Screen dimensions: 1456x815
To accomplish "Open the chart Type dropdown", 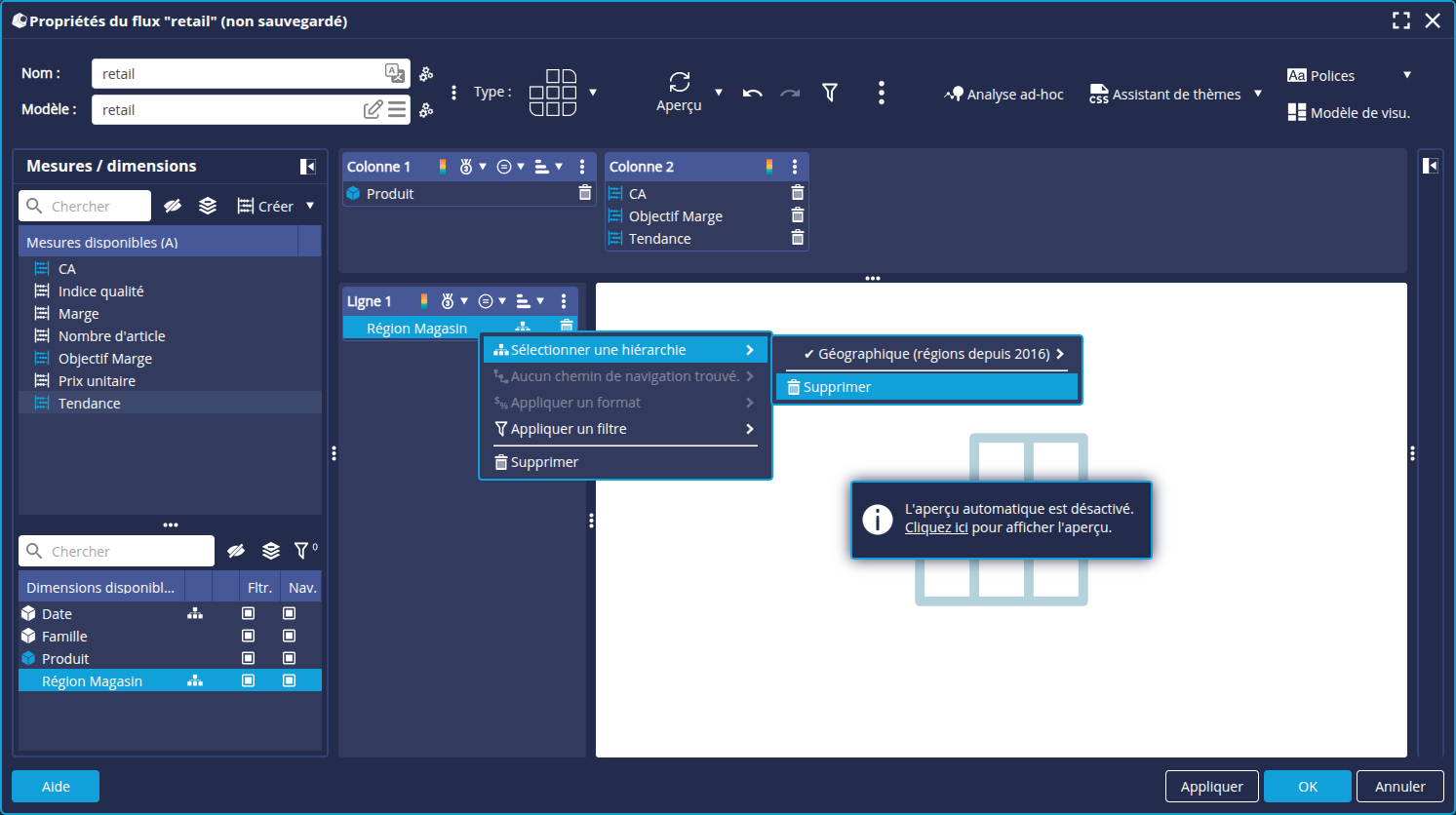I will (593, 93).
